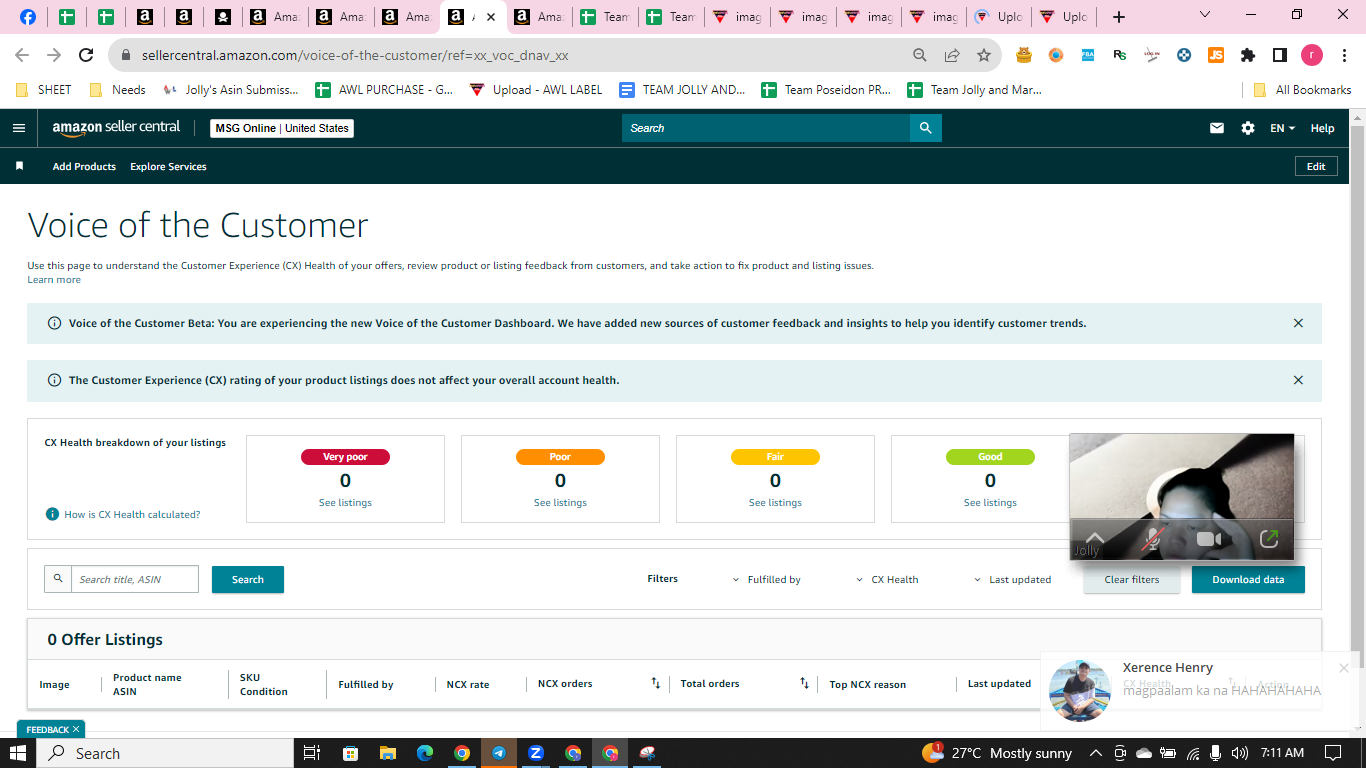
Task: See listings under Very poor
Action: coord(345,503)
